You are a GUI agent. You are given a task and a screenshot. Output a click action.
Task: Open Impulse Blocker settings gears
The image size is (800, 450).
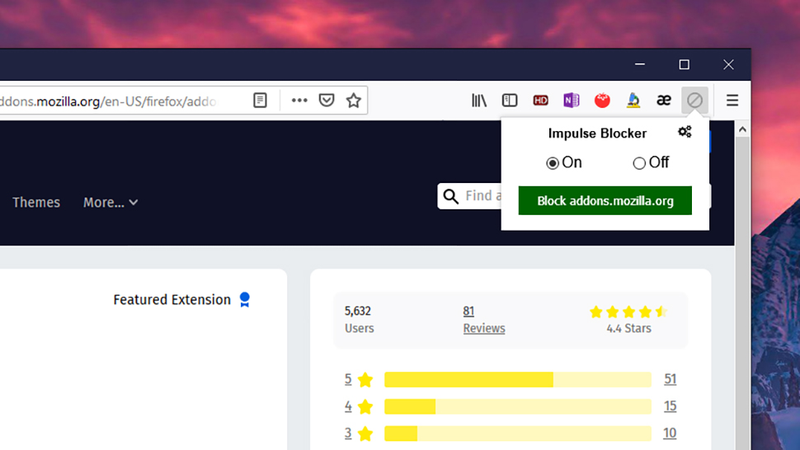tap(685, 132)
